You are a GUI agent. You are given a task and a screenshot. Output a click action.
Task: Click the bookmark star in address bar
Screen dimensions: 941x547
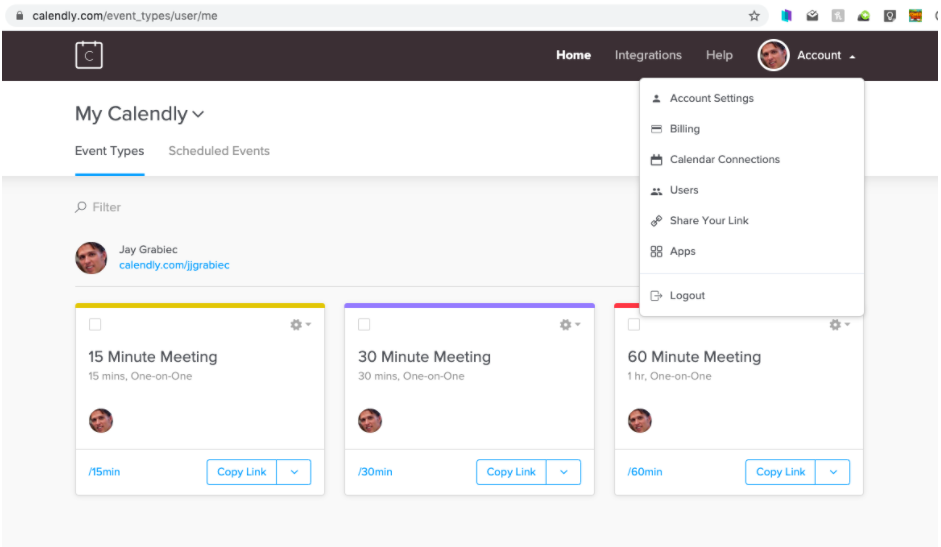[x=754, y=16]
